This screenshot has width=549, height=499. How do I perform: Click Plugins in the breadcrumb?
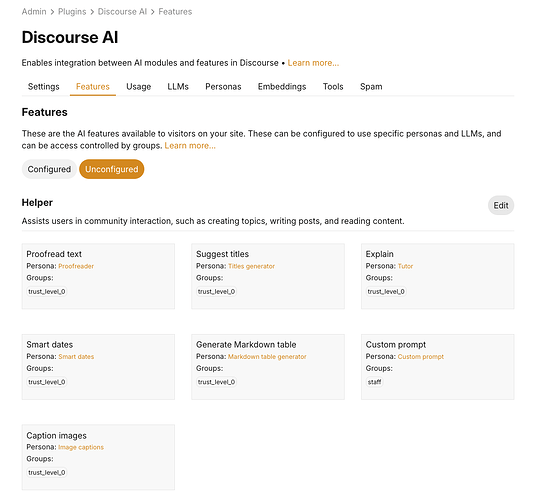click(72, 12)
